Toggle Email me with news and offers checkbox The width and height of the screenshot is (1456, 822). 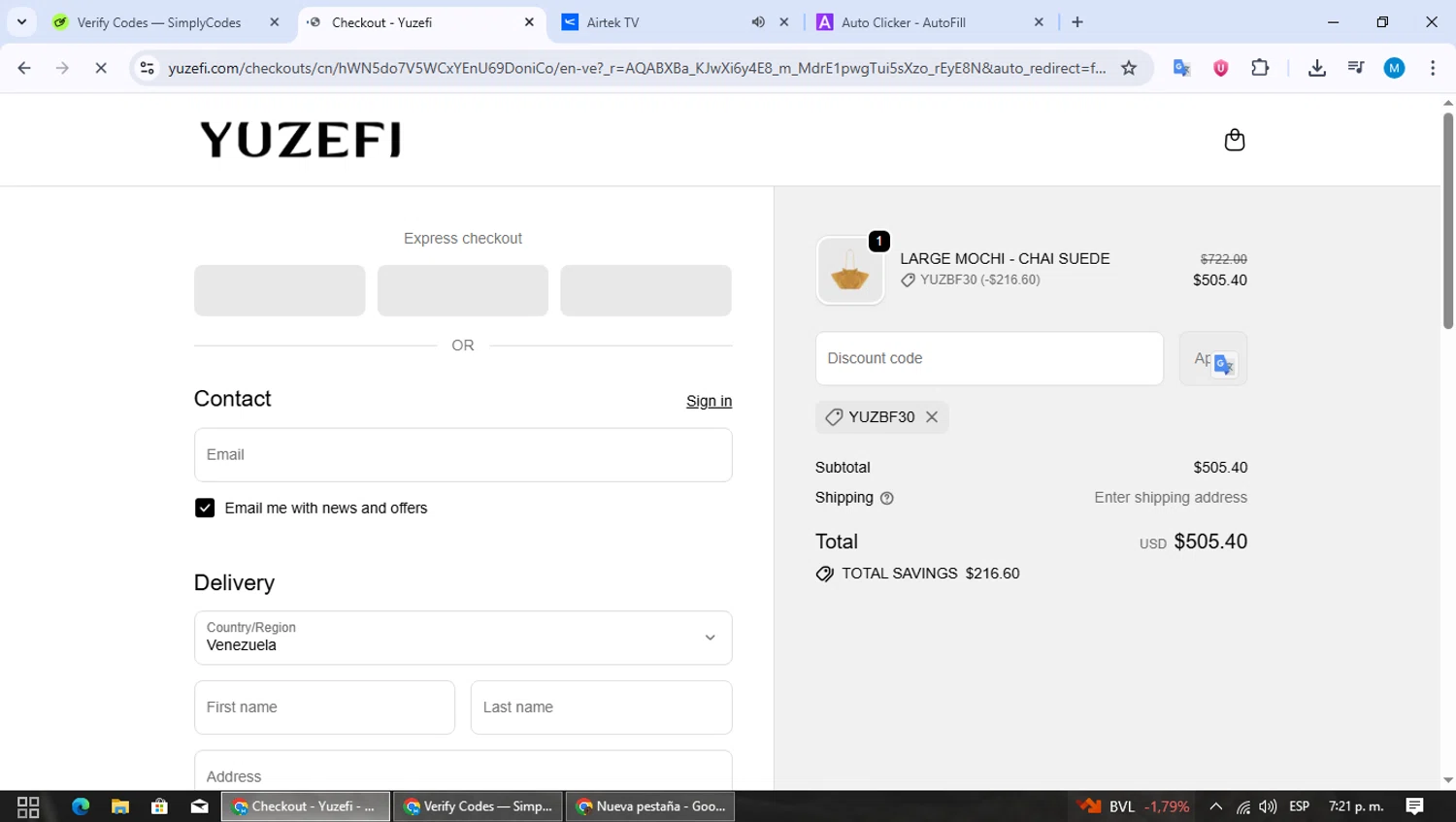point(205,509)
